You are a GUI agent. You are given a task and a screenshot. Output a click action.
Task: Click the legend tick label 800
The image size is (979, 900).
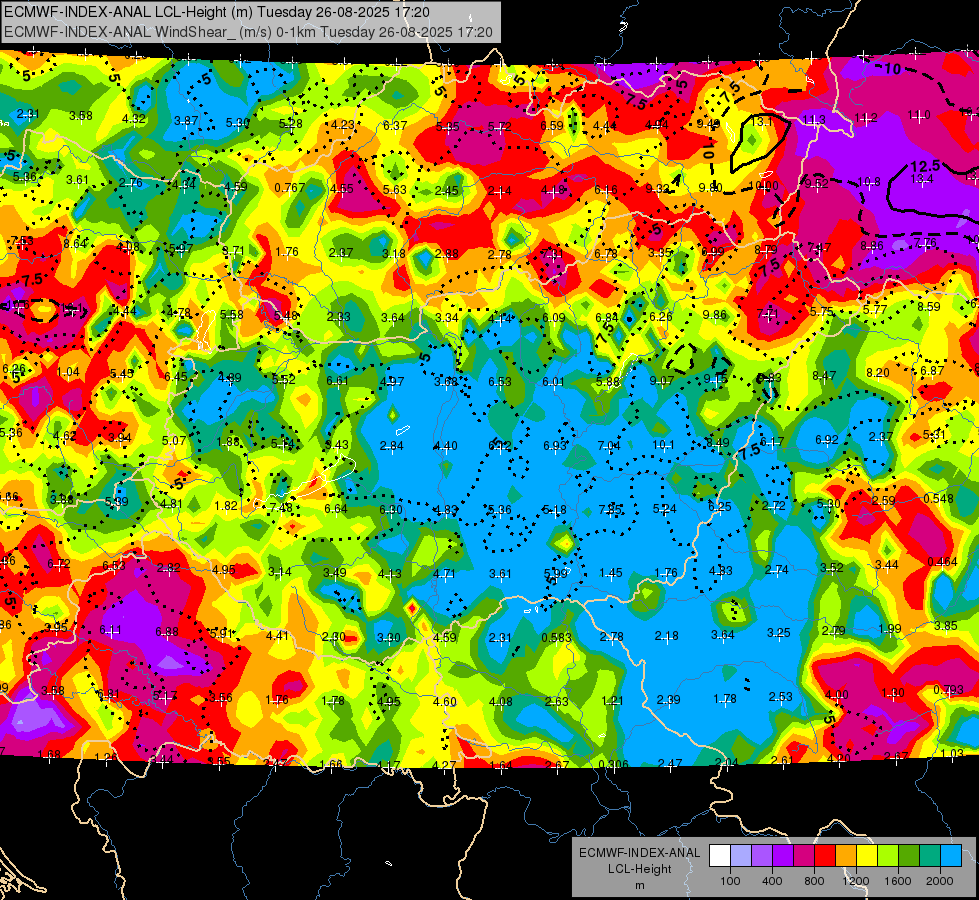(x=814, y=881)
